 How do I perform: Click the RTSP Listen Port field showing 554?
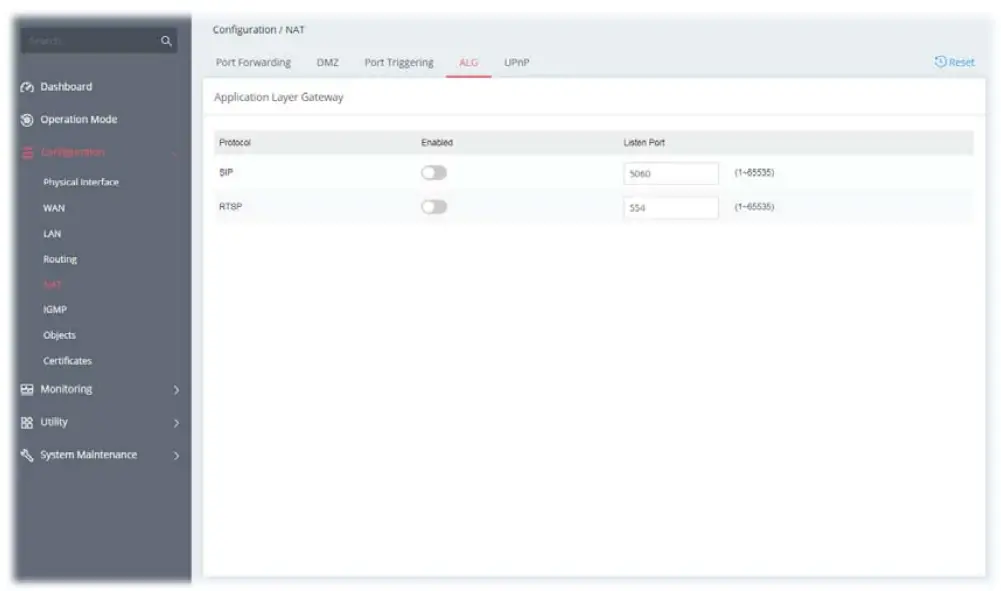click(670, 208)
